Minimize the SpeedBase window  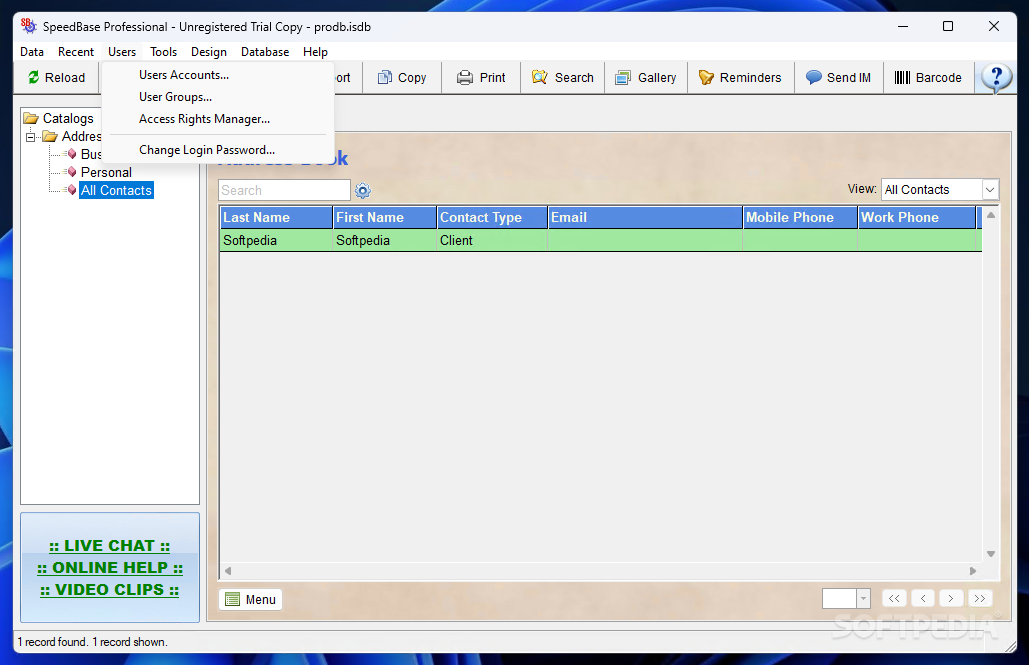(903, 26)
